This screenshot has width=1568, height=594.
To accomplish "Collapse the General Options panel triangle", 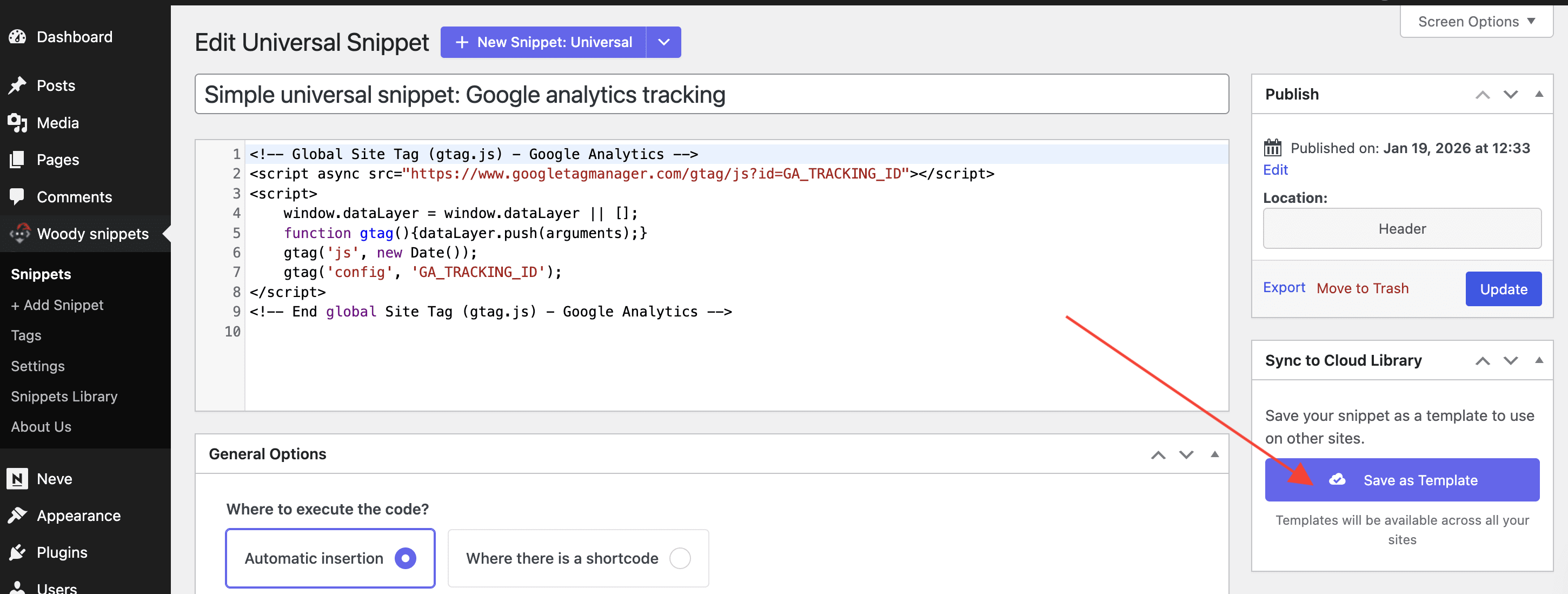I will click(x=1214, y=454).
